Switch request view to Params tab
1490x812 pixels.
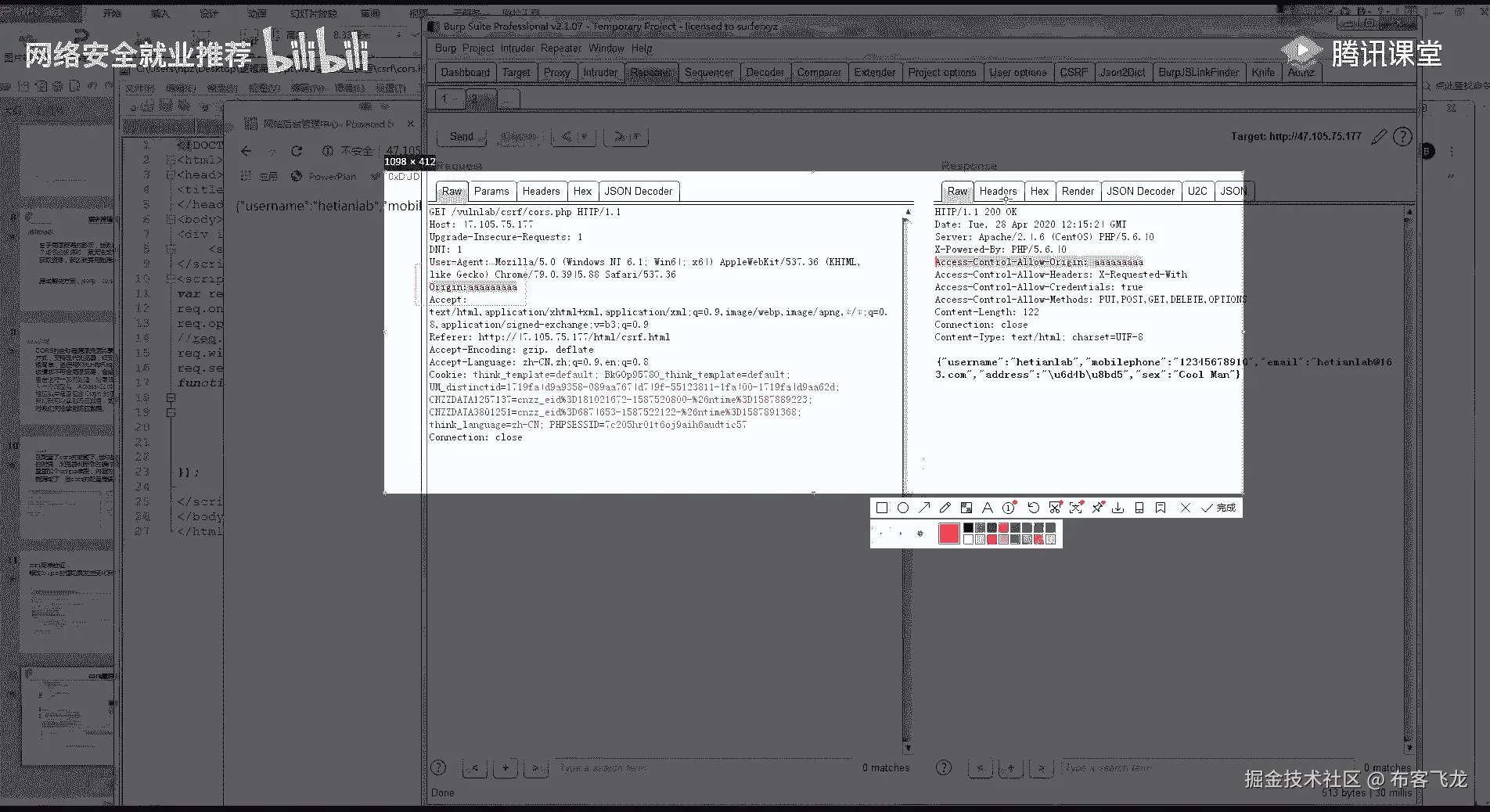(491, 191)
